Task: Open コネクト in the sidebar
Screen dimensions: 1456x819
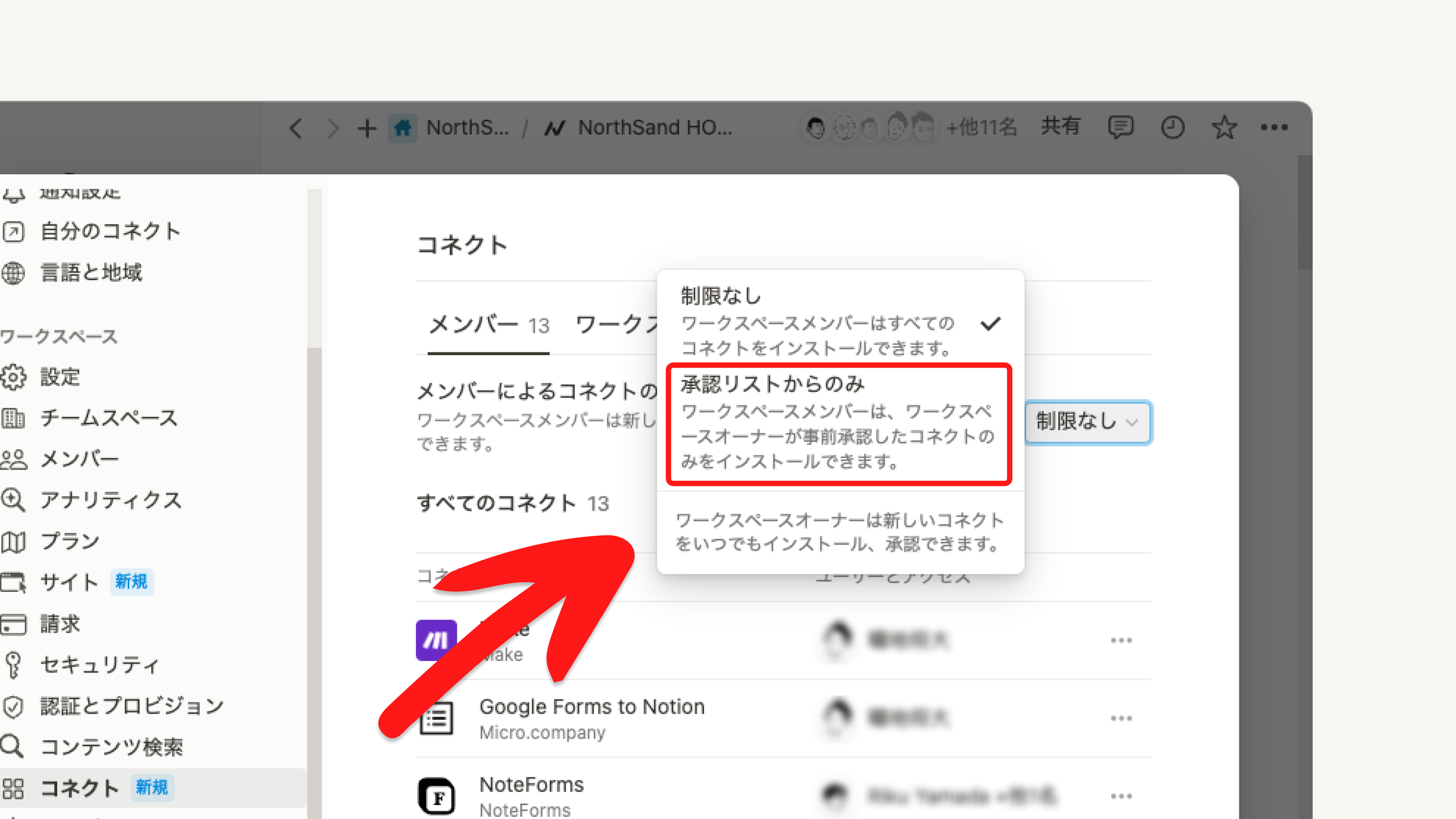Action: tap(79, 788)
